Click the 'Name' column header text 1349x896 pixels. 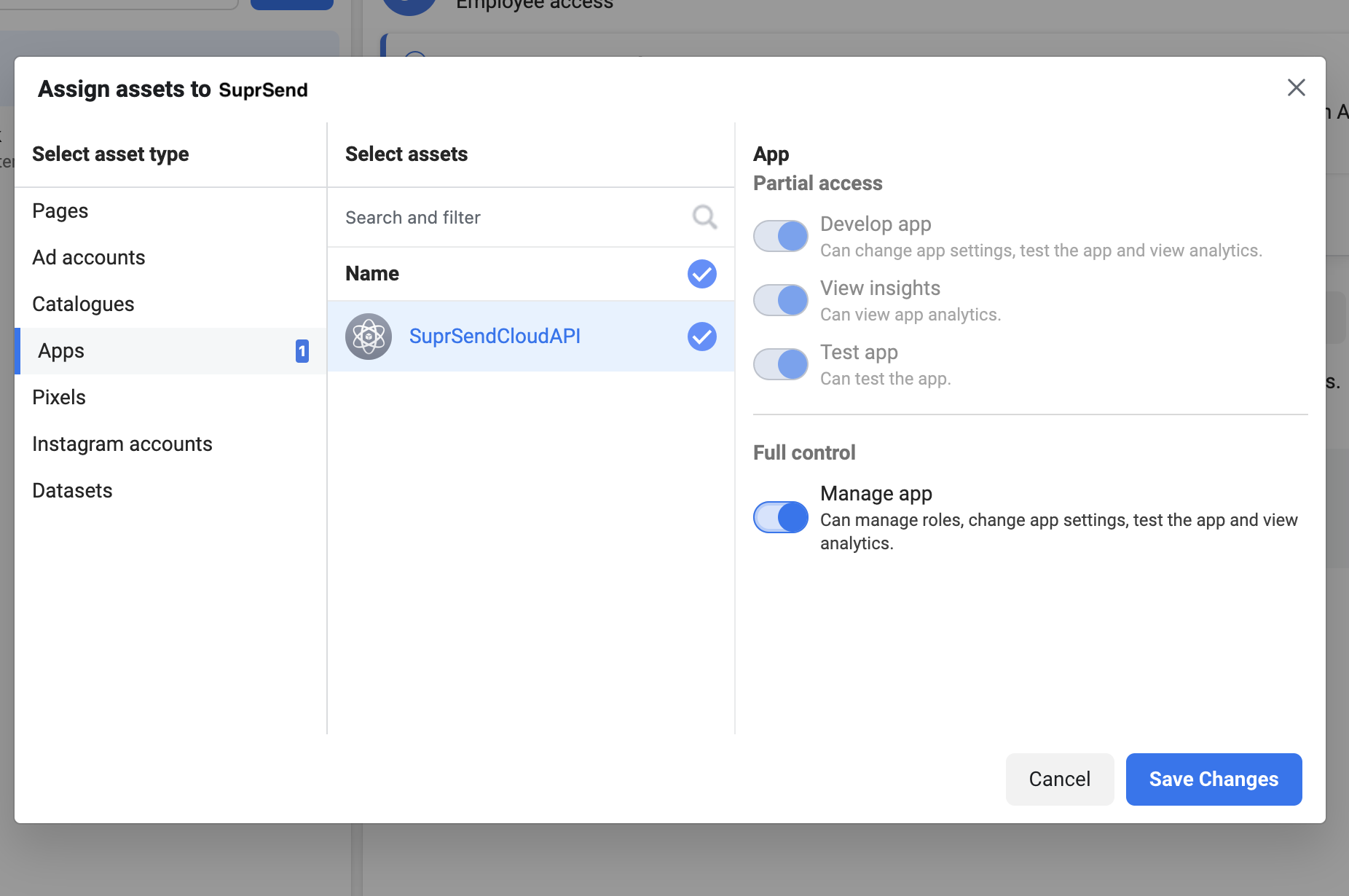click(372, 274)
